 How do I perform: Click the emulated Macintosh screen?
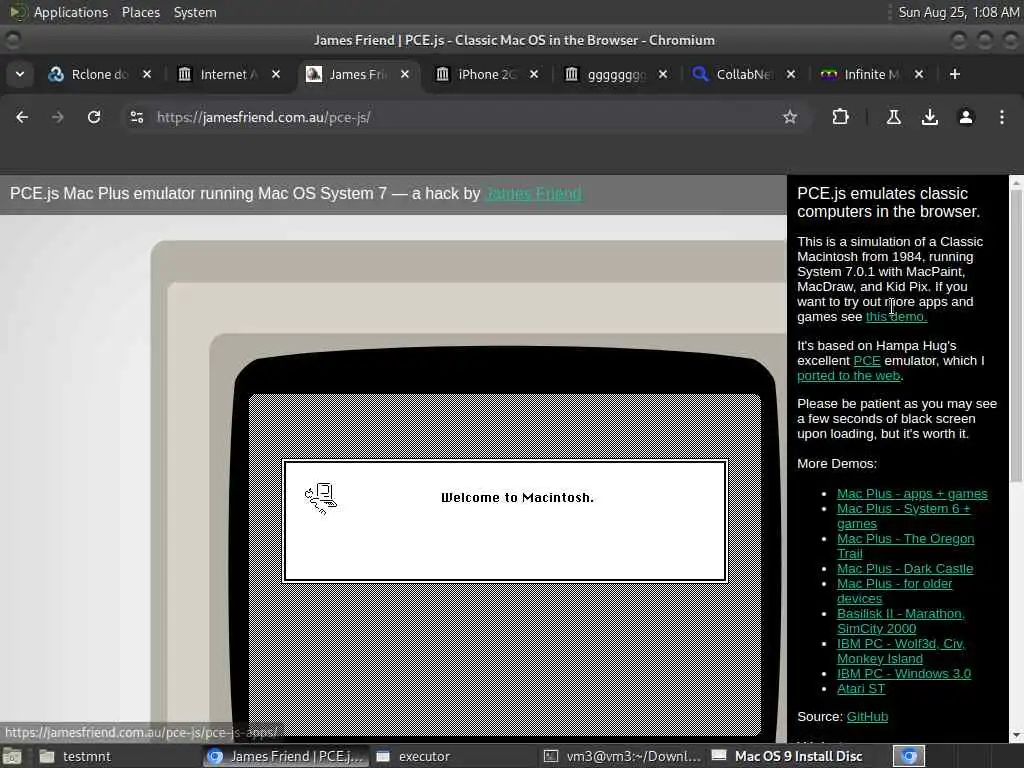pos(505,565)
